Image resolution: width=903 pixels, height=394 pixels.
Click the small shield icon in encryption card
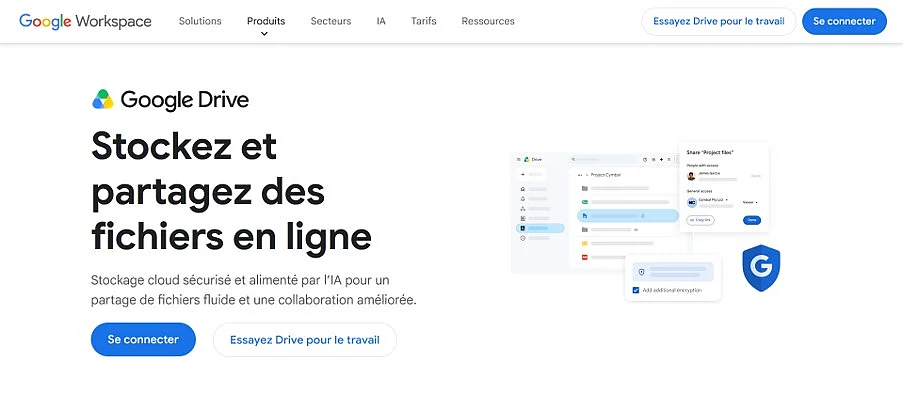pyautogui.click(x=641, y=271)
